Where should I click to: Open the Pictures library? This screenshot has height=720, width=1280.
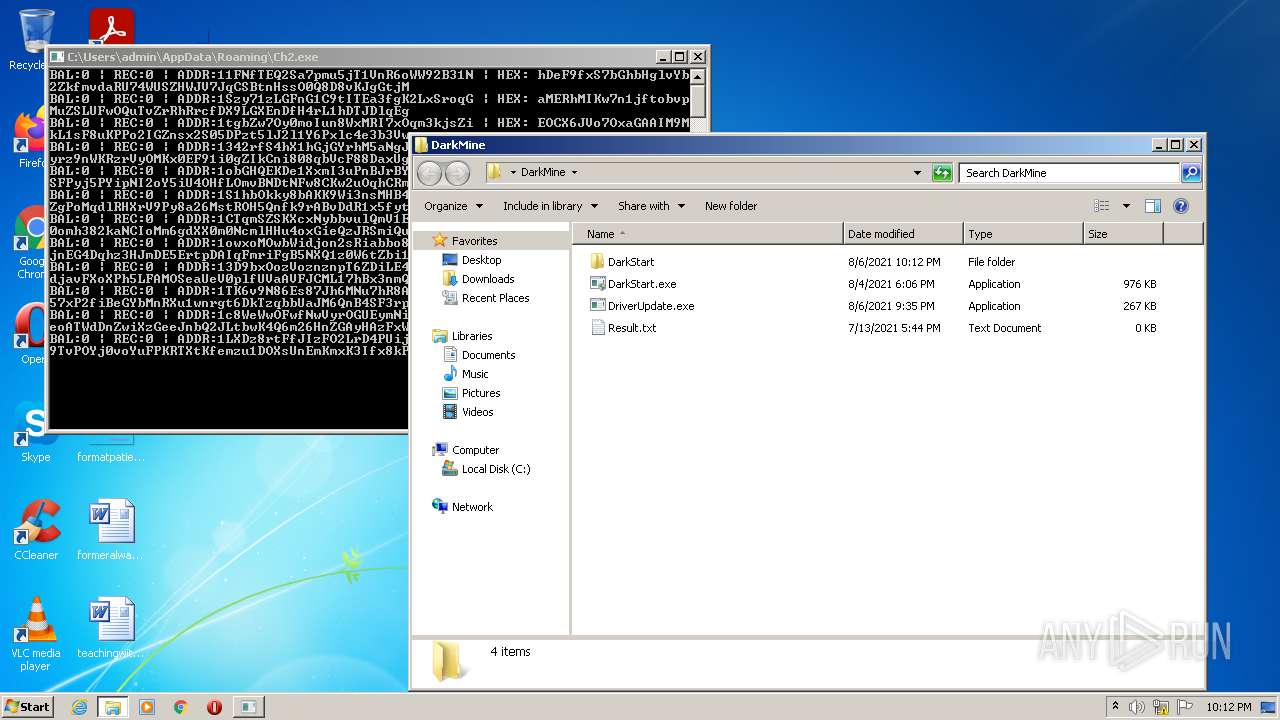point(481,393)
